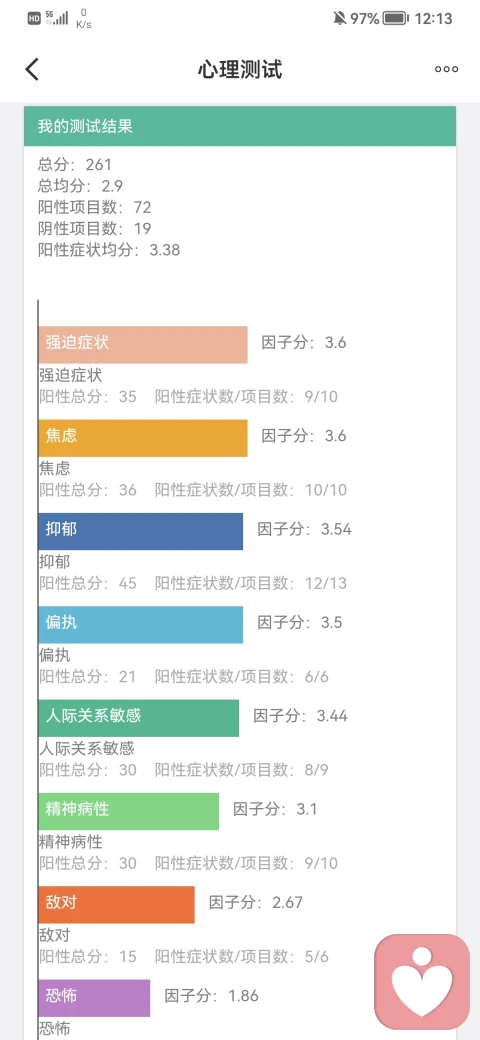This screenshot has height=1040, width=480.
Task: Select the 恐怖 purple bar
Action: tap(94, 998)
